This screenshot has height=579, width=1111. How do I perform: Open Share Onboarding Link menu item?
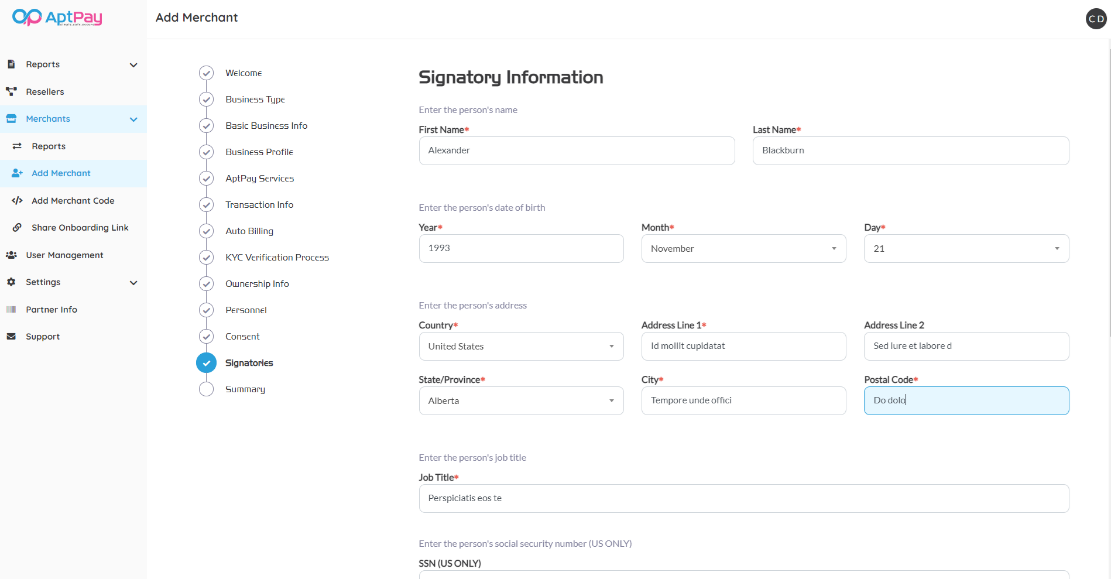click(x=80, y=228)
